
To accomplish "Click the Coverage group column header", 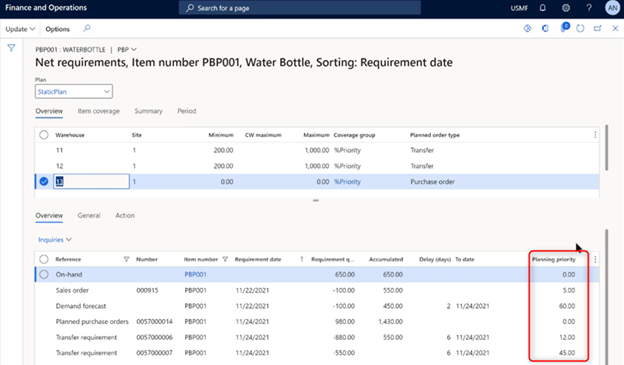I will coord(354,135).
